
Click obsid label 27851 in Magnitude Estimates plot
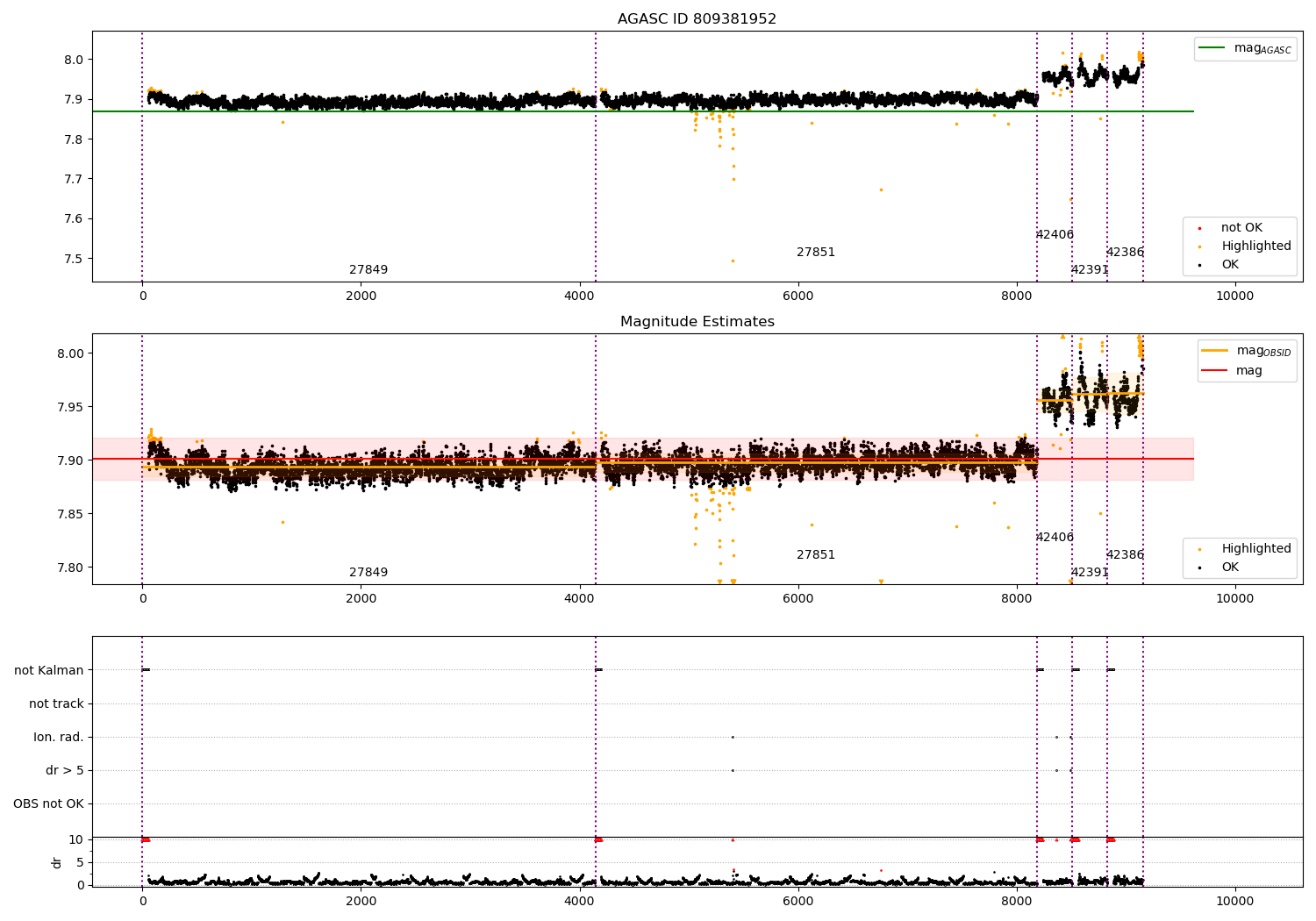click(x=816, y=555)
